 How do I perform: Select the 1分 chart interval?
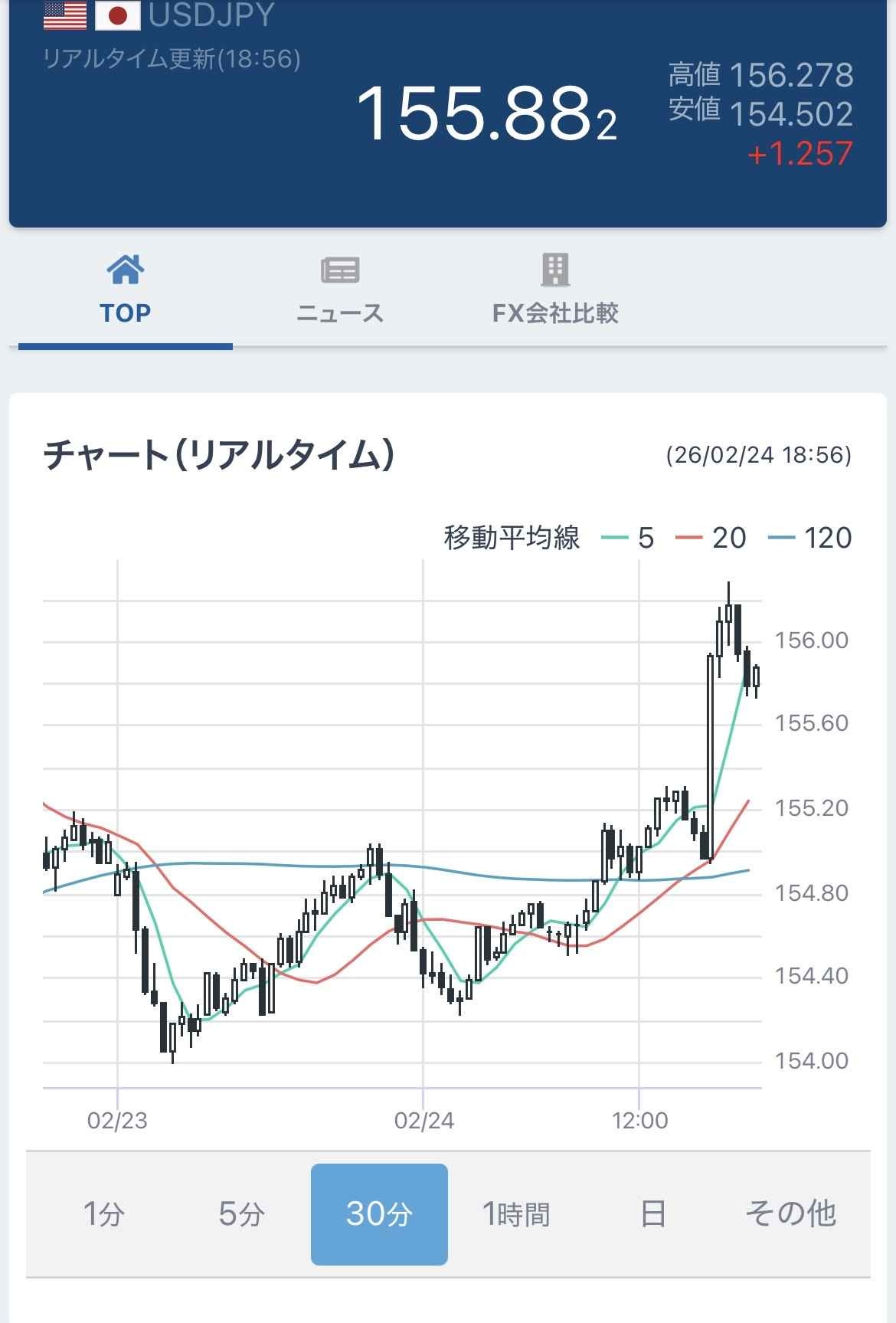click(x=103, y=1214)
